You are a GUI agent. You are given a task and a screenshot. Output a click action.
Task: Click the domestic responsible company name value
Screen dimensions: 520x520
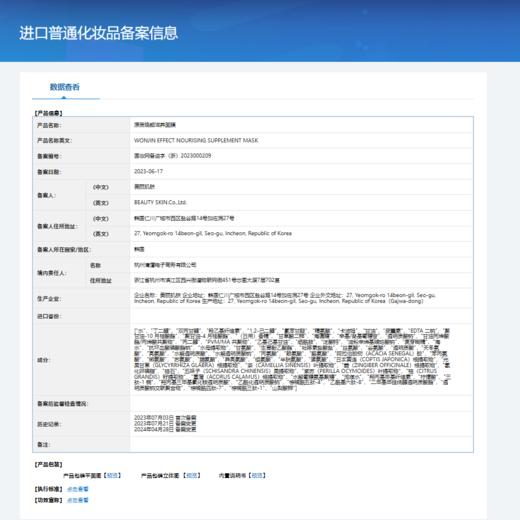[x=165, y=265]
